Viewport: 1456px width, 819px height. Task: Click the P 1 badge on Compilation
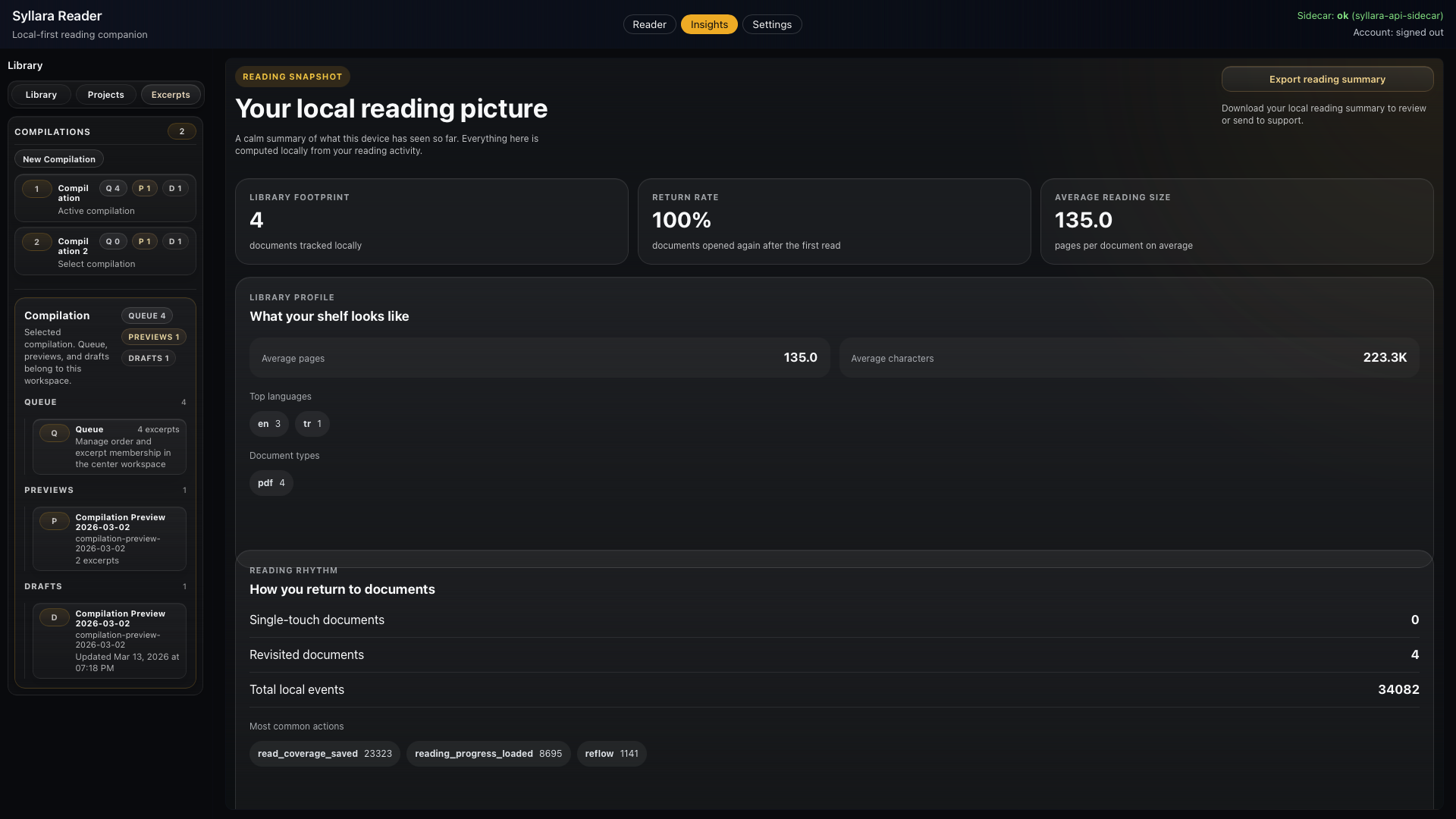click(x=145, y=188)
